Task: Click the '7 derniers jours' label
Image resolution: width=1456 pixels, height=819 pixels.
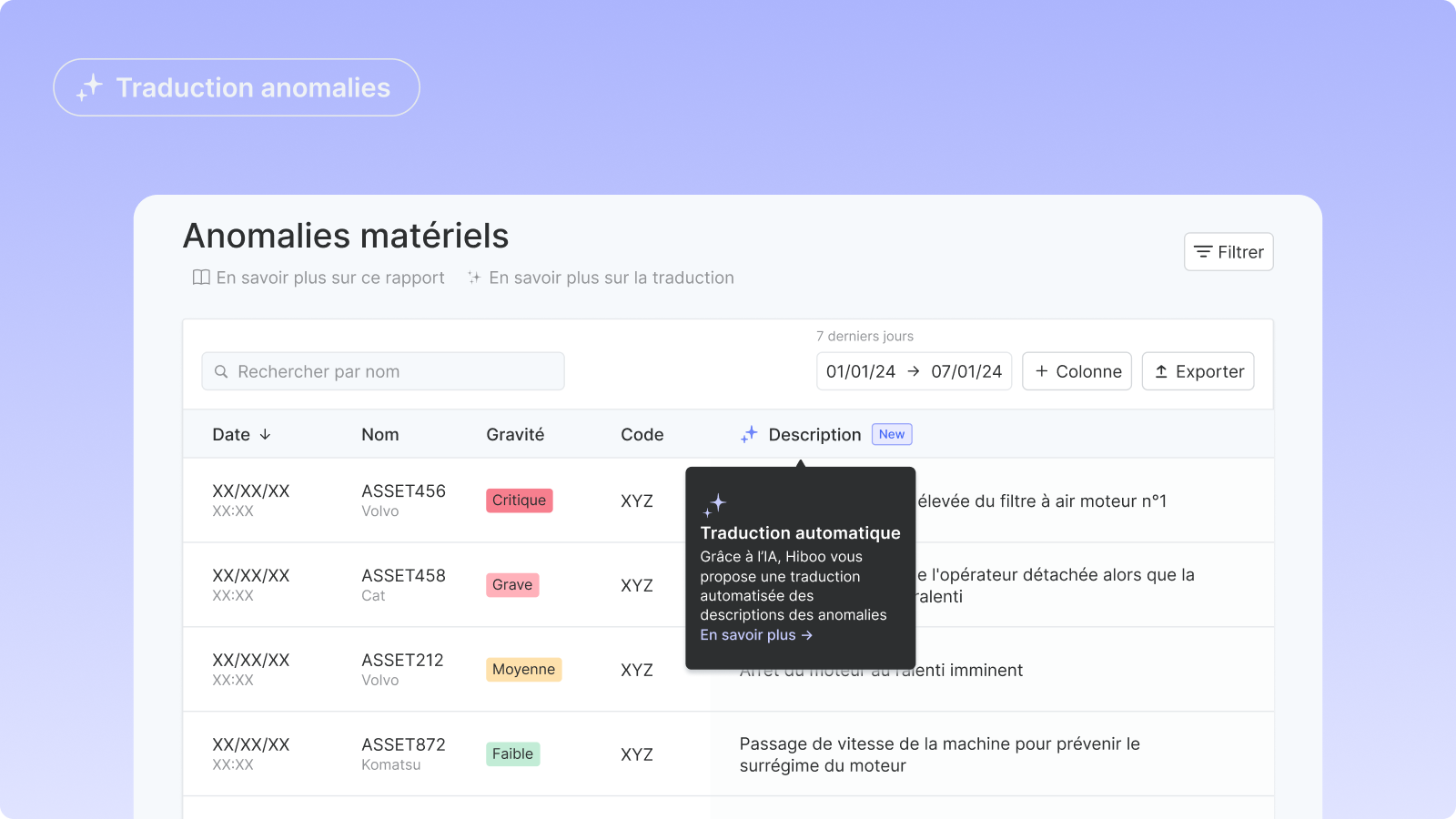Action: click(864, 336)
